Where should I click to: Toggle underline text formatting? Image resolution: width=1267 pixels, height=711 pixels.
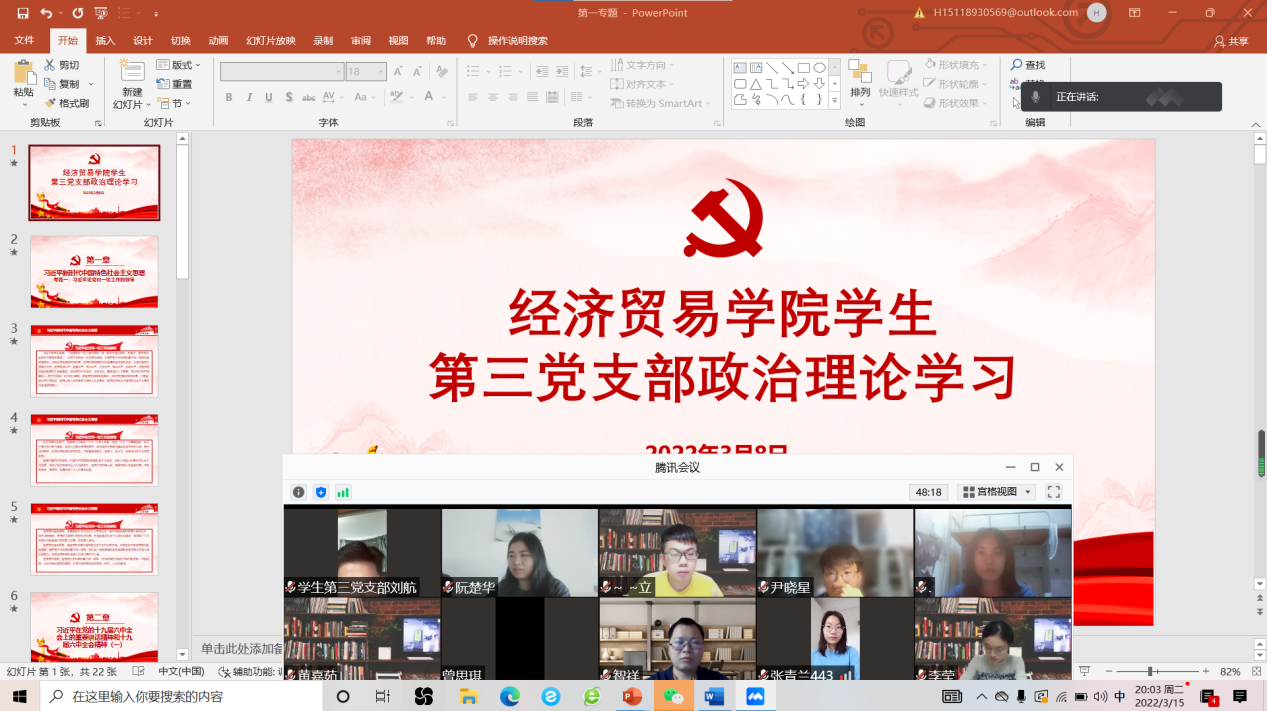[x=269, y=97]
